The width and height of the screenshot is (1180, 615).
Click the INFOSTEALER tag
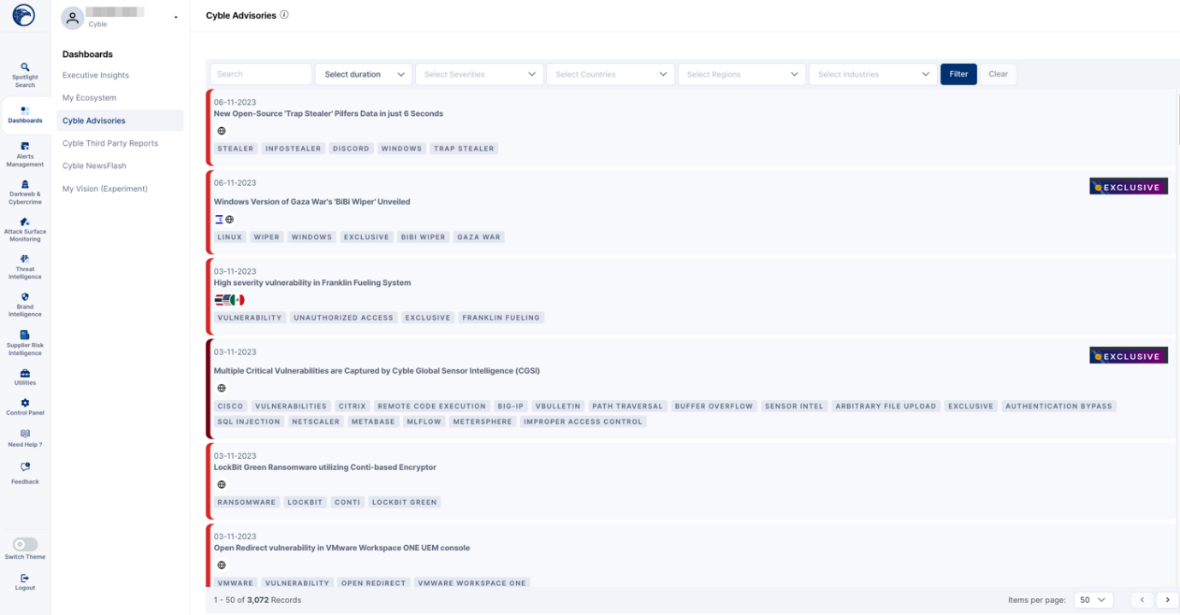coord(293,149)
